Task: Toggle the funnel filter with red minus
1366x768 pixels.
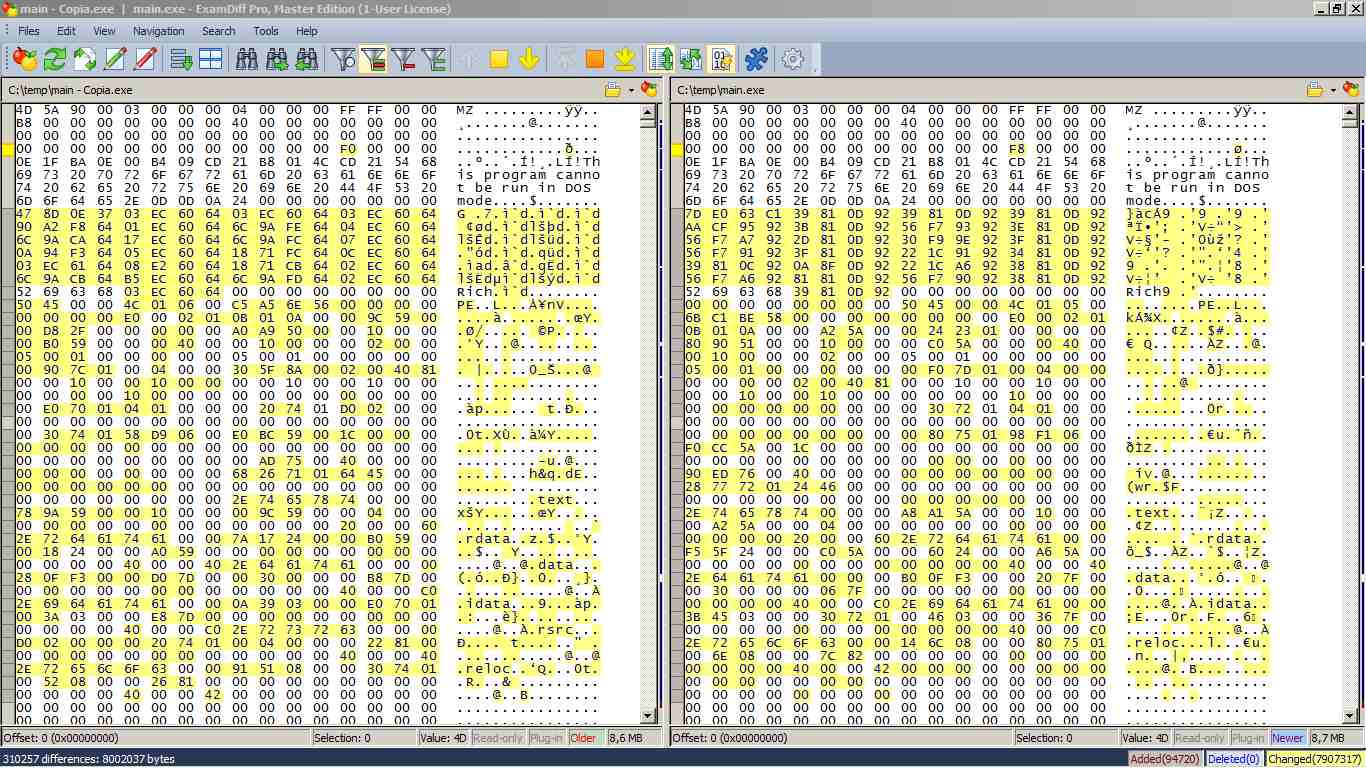Action: 403,59
